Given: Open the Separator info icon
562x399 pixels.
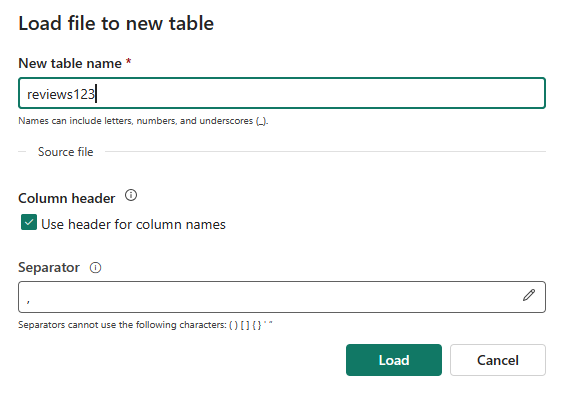Looking at the screenshot, I should pyautogui.click(x=95, y=268).
